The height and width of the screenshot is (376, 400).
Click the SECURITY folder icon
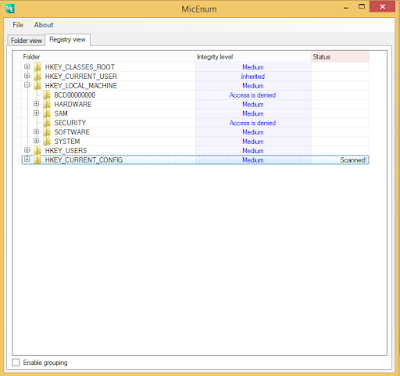pyautogui.click(x=47, y=123)
